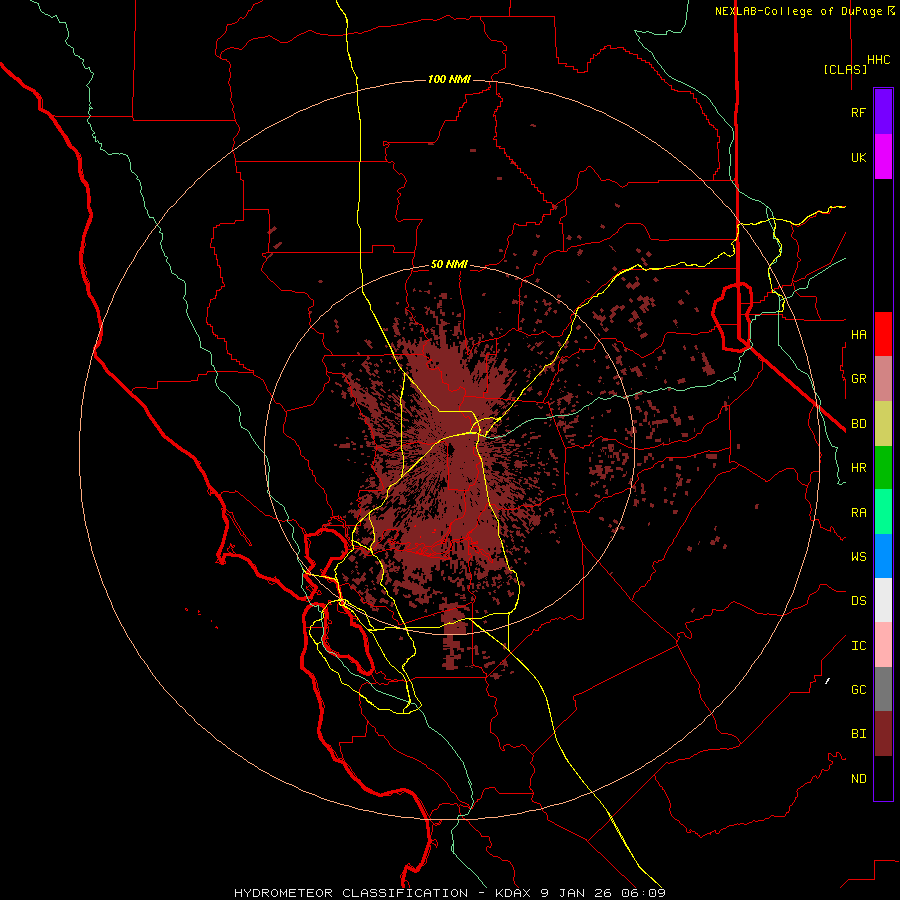Viewport: 900px width, 900px height.
Task: Click the ND legend label
Action: 859,779
